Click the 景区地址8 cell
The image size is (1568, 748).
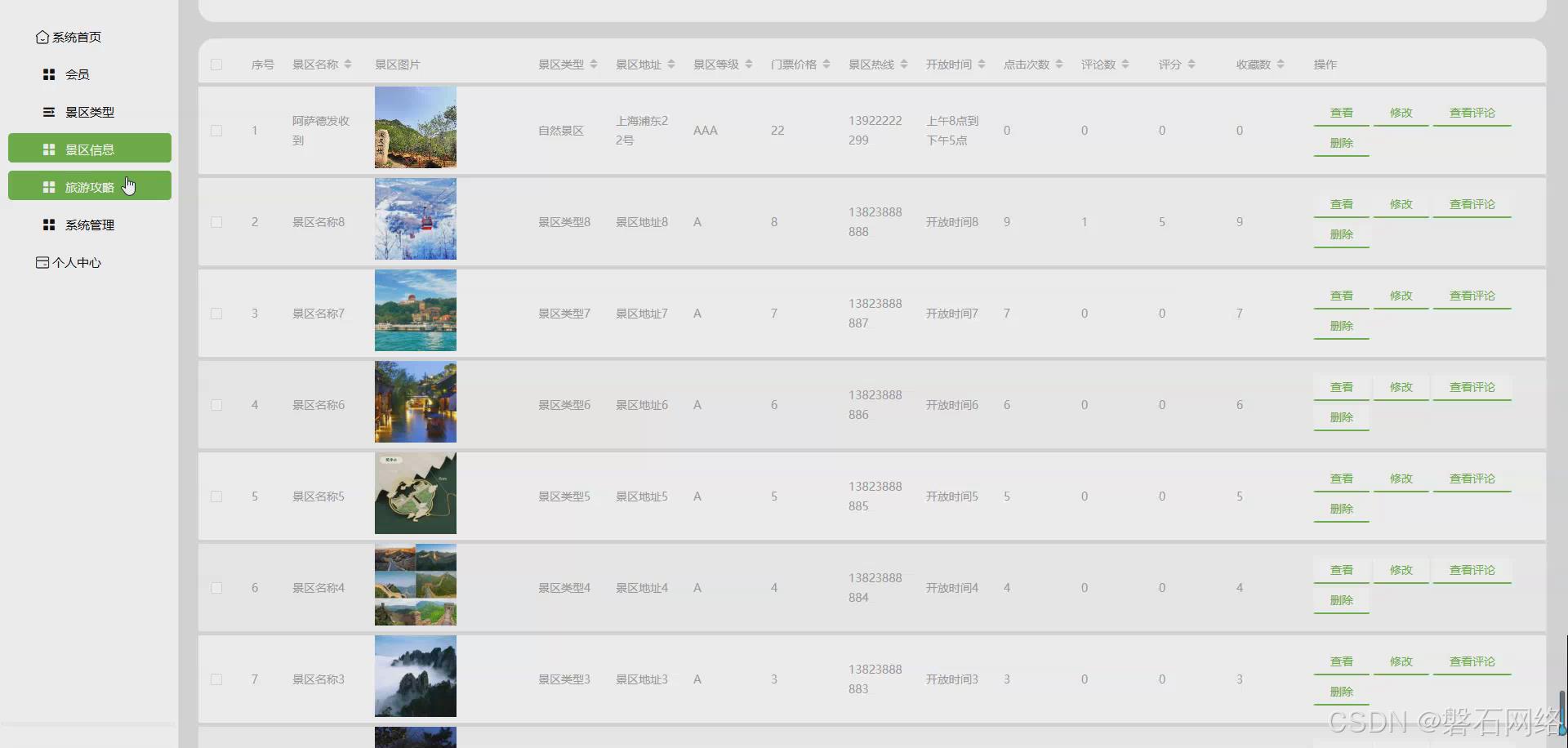coord(642,222)
